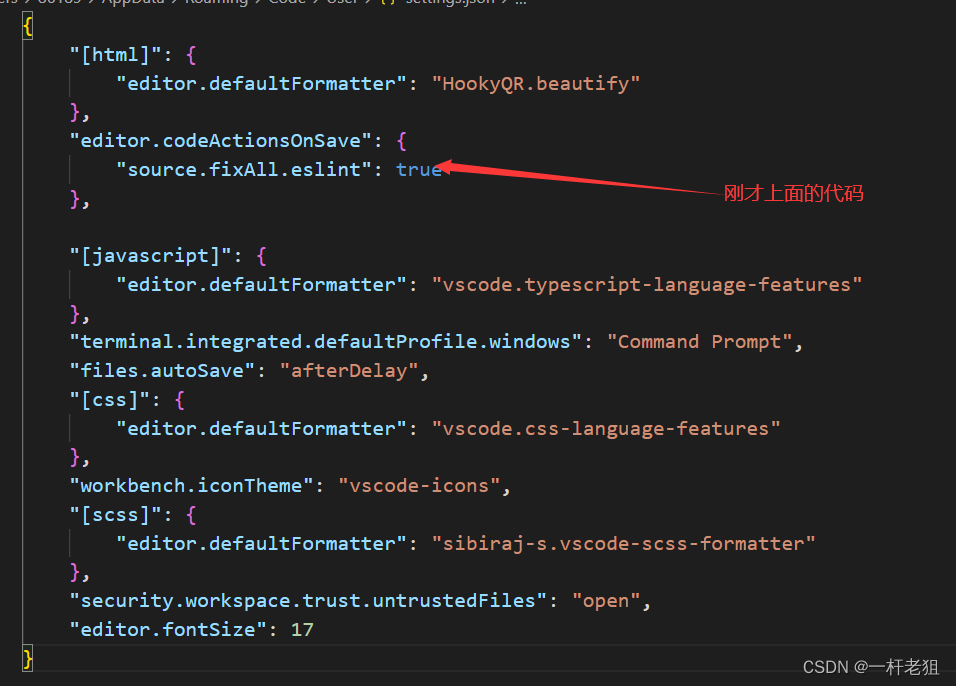Click the "editor.fontSize" key
Image resolution: width=956 pixels, height=686 pixels.
[168, 630]
